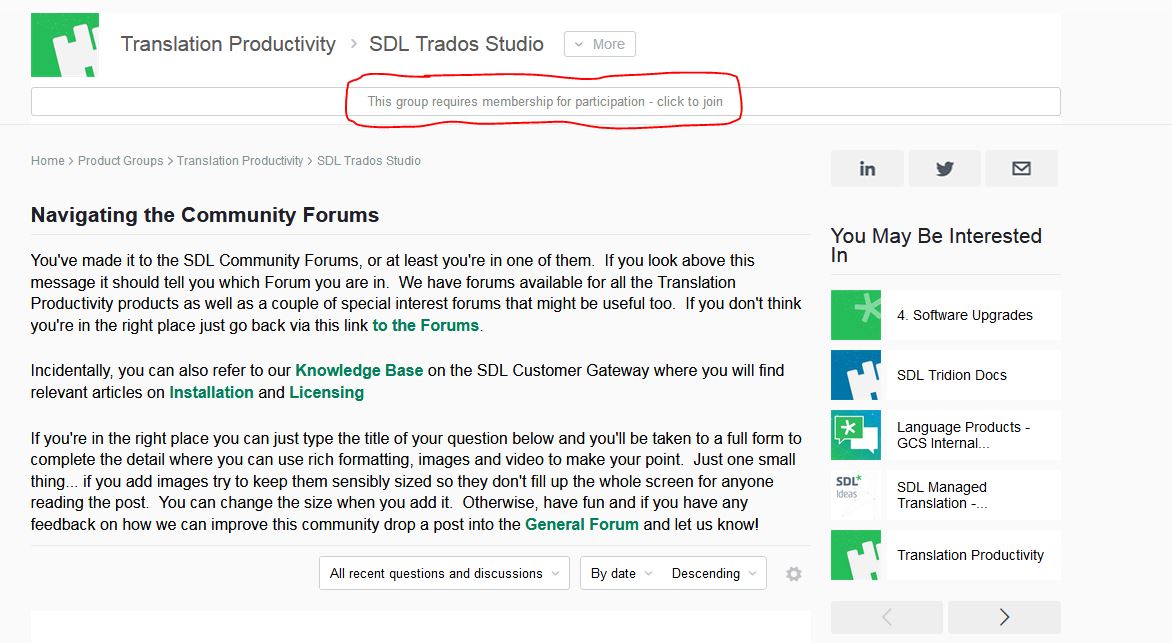Open the Descending order dropdown
This screenshot has width=1172, height=643.
point(714,573)
